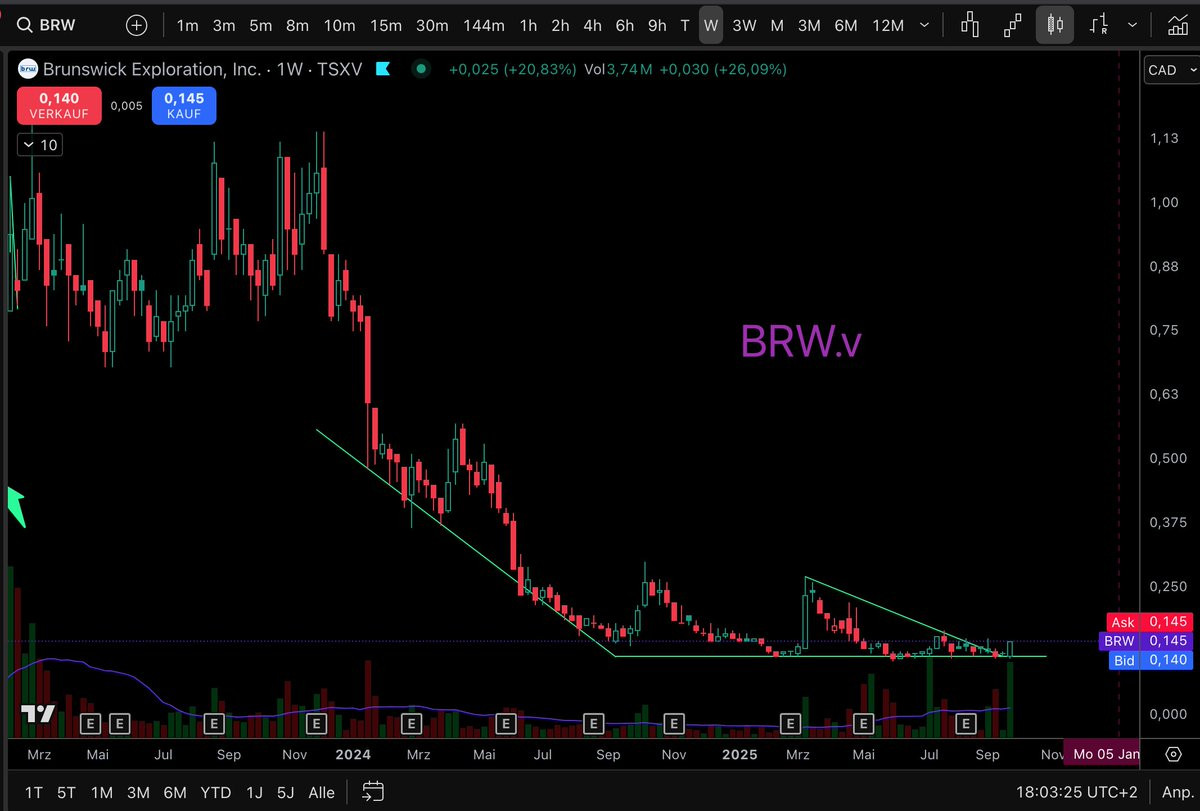Set date range to 1T
Image resolution: width=1200 pixels, height=811 pixels.
33,792
